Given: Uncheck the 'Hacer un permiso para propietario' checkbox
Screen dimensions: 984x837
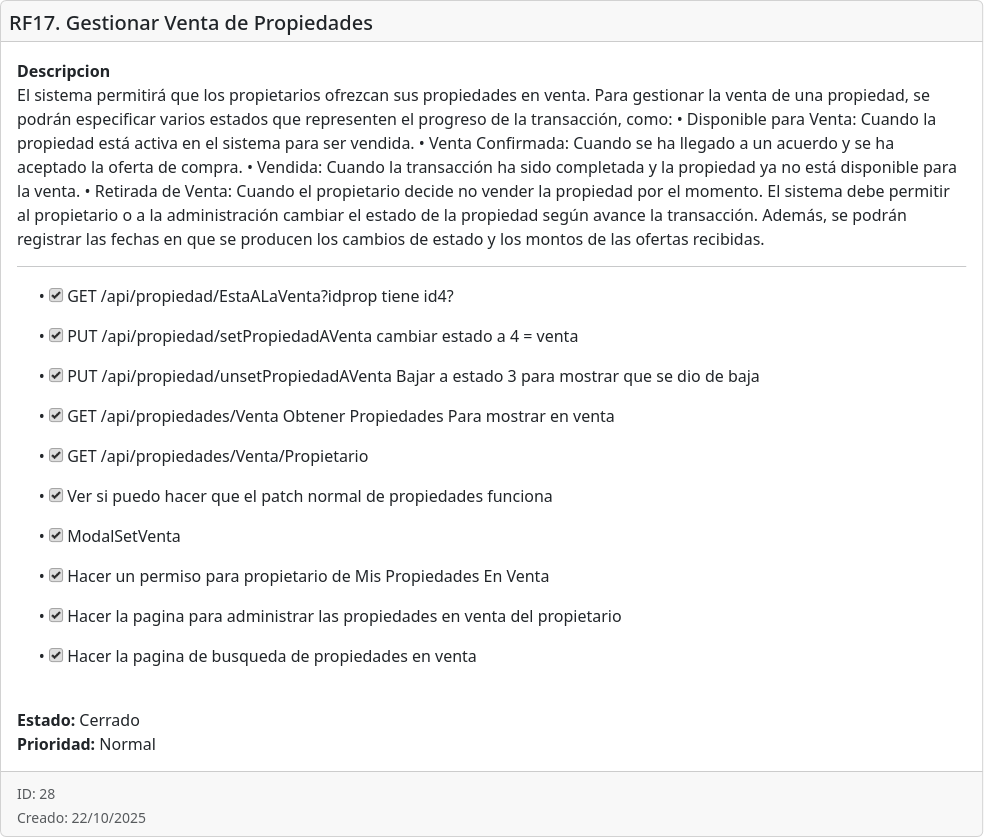Looking at the screenshot, I should [56, 576].
